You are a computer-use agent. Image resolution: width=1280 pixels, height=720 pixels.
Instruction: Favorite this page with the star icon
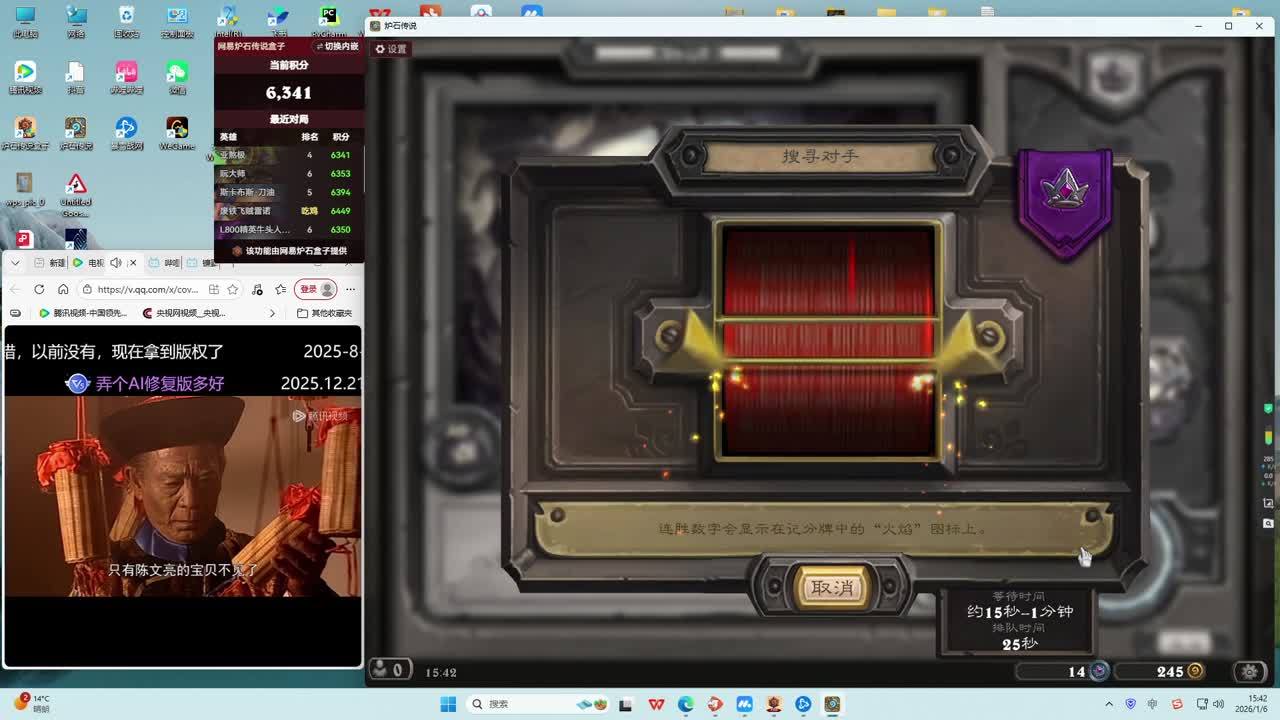(x=232, y=289)
